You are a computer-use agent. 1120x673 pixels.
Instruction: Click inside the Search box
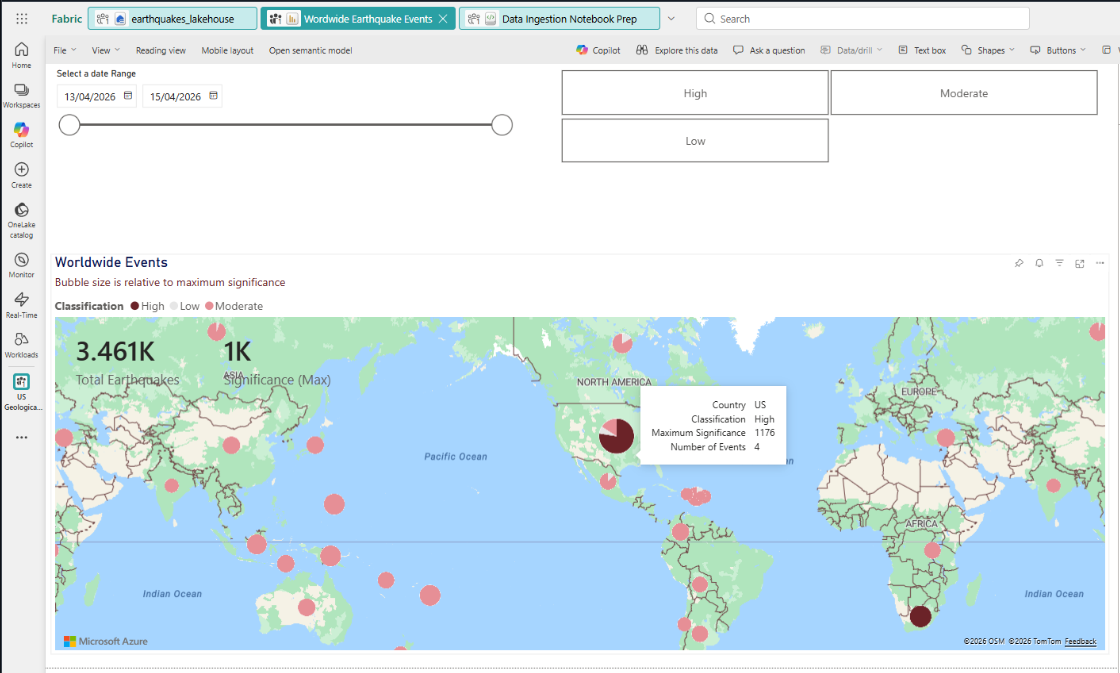pos(863,19)
